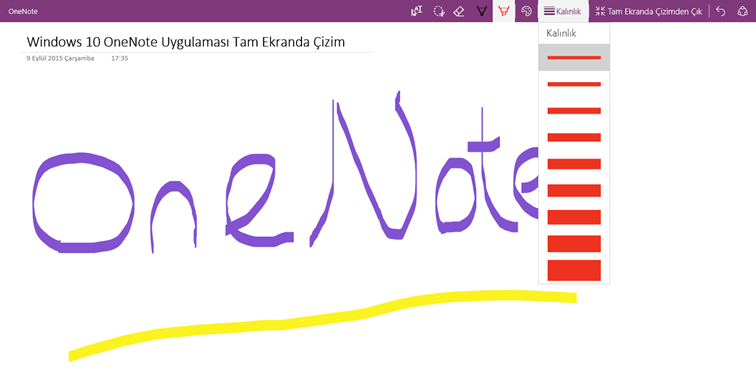The height and width of the screenshot is (389, 756).
Task: Click the 9 Eylül 2015 date stamp
Action: (60, 58)
